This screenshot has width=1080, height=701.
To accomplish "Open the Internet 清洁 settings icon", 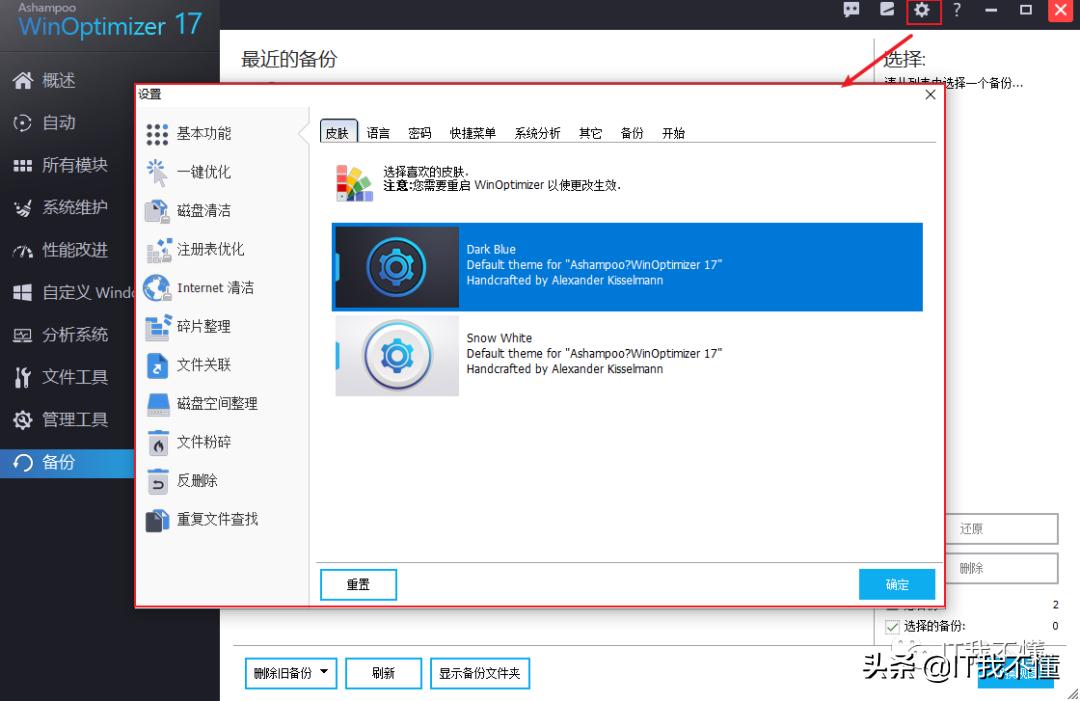I will click(x=158, y=287).
